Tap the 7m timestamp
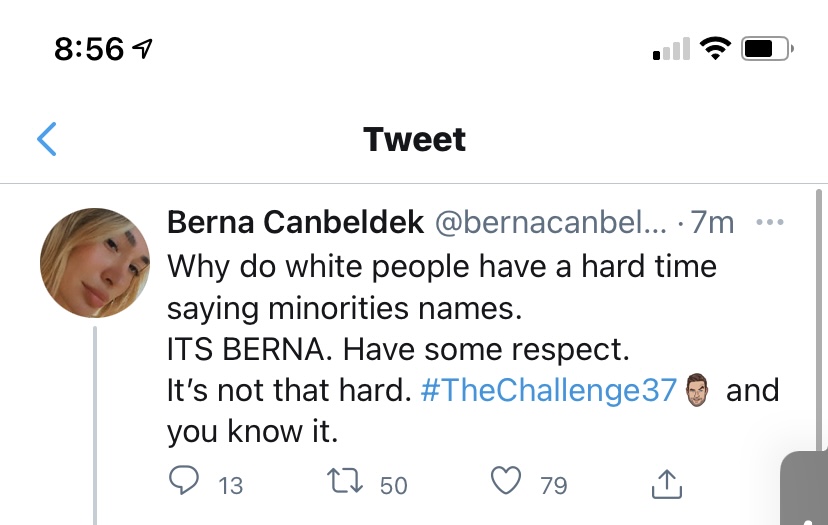Screen dimensions: 828x525 (712, 222)
